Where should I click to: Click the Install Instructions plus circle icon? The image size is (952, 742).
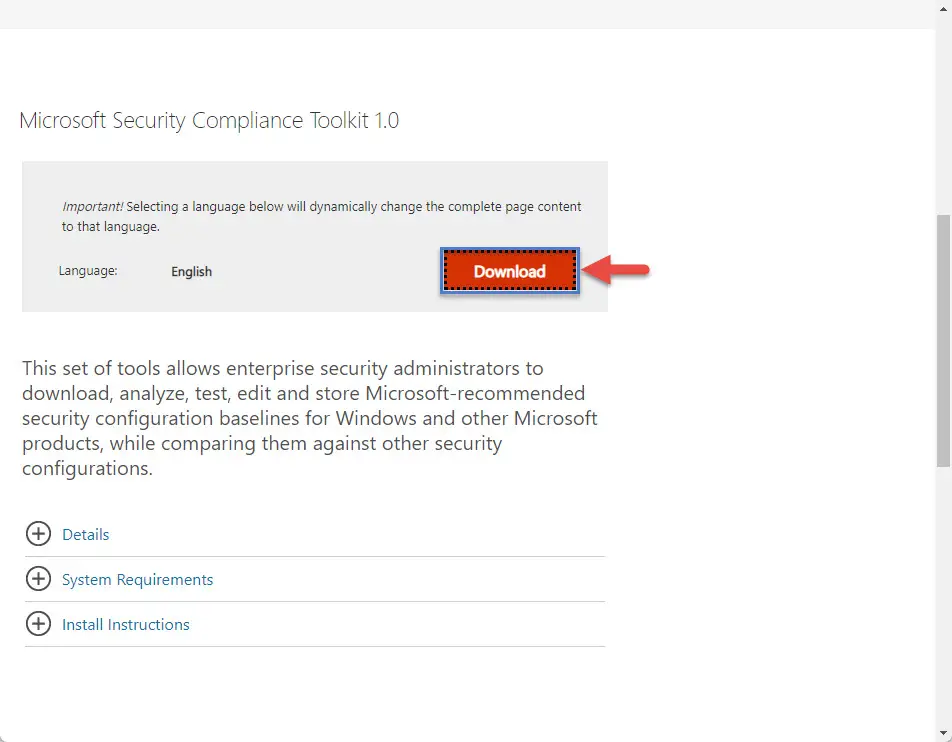[x=38, y=624]
